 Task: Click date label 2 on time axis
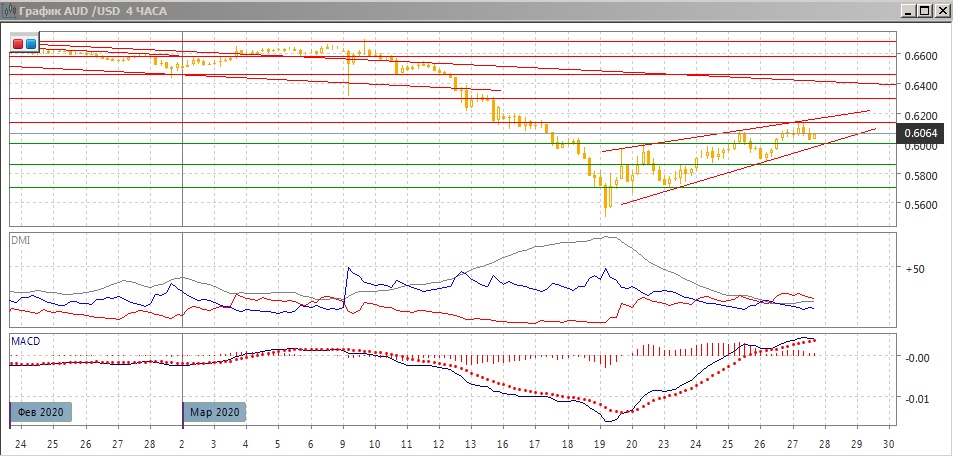(x=182, y=443)
